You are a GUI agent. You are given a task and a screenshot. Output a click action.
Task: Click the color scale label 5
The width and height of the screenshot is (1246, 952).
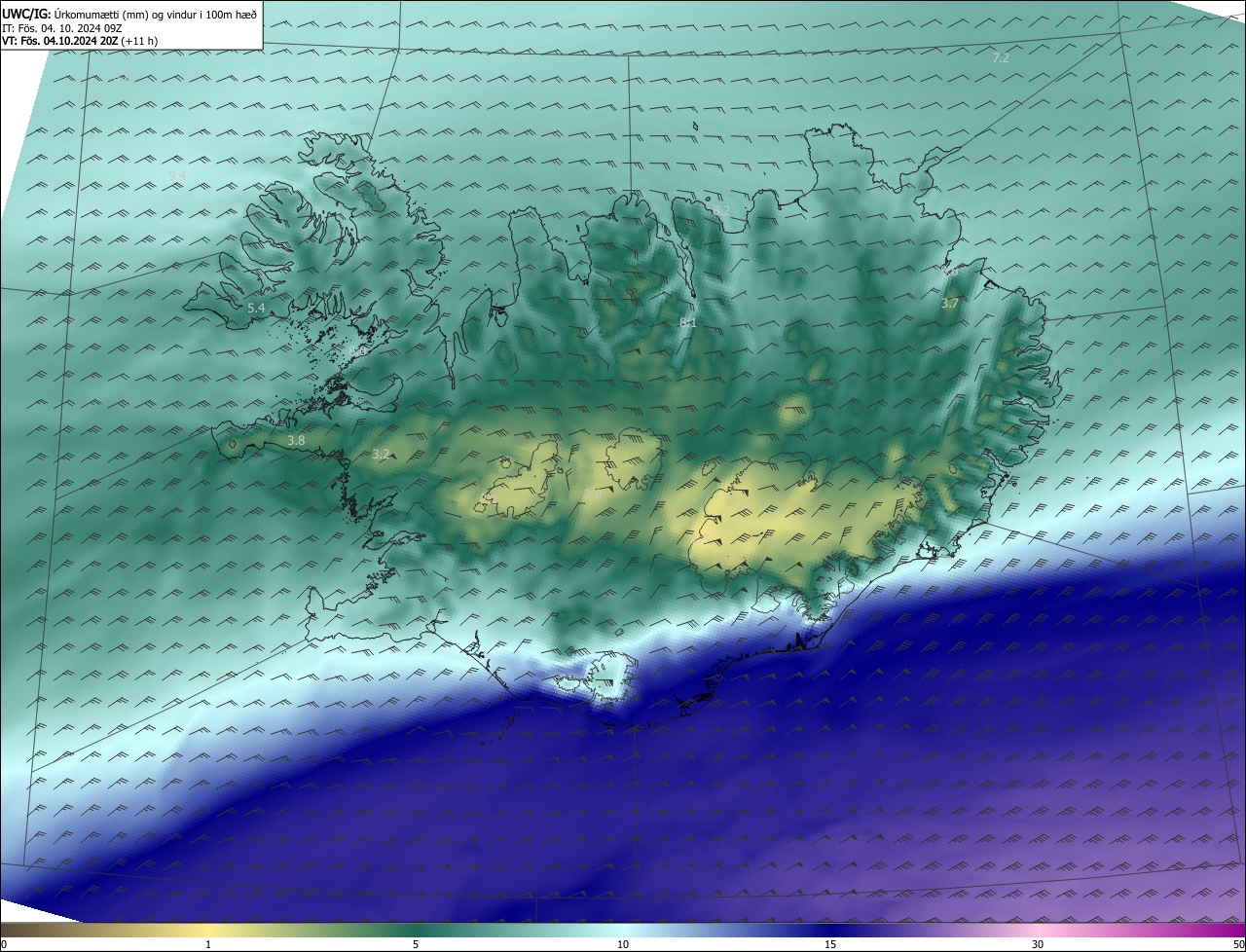point(416,944)
